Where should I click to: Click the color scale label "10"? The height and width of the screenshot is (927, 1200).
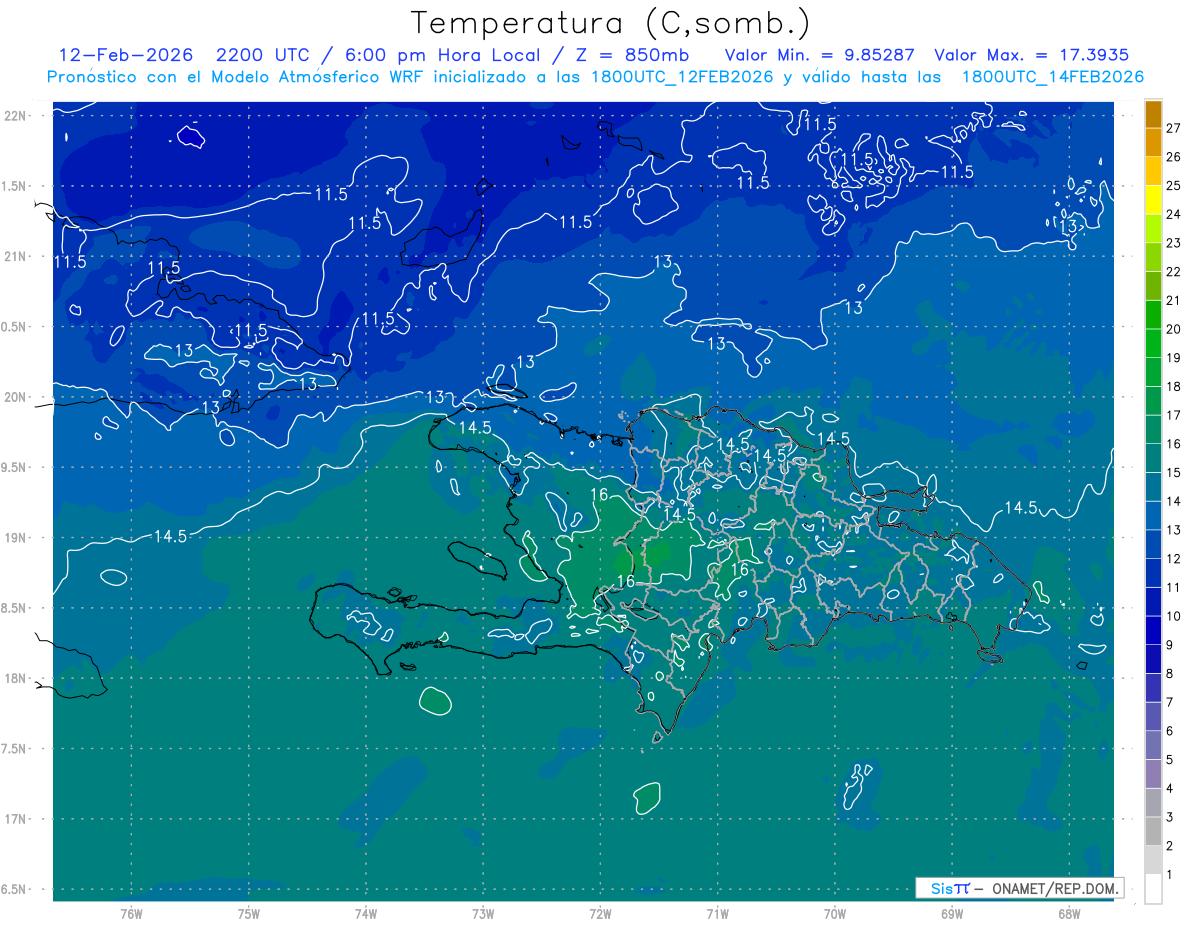[1174, 616]
